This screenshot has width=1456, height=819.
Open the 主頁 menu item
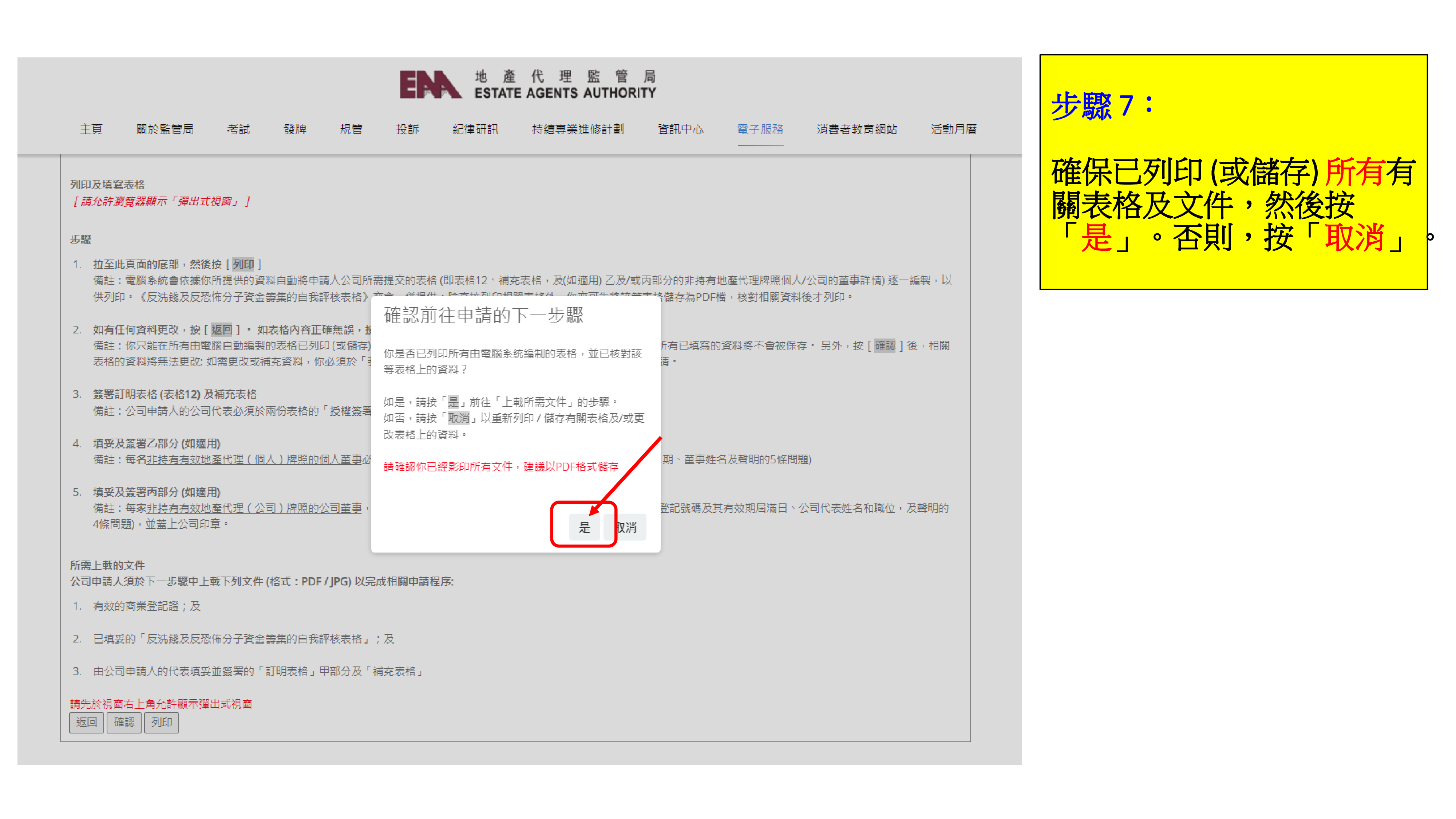coord(91,130)
